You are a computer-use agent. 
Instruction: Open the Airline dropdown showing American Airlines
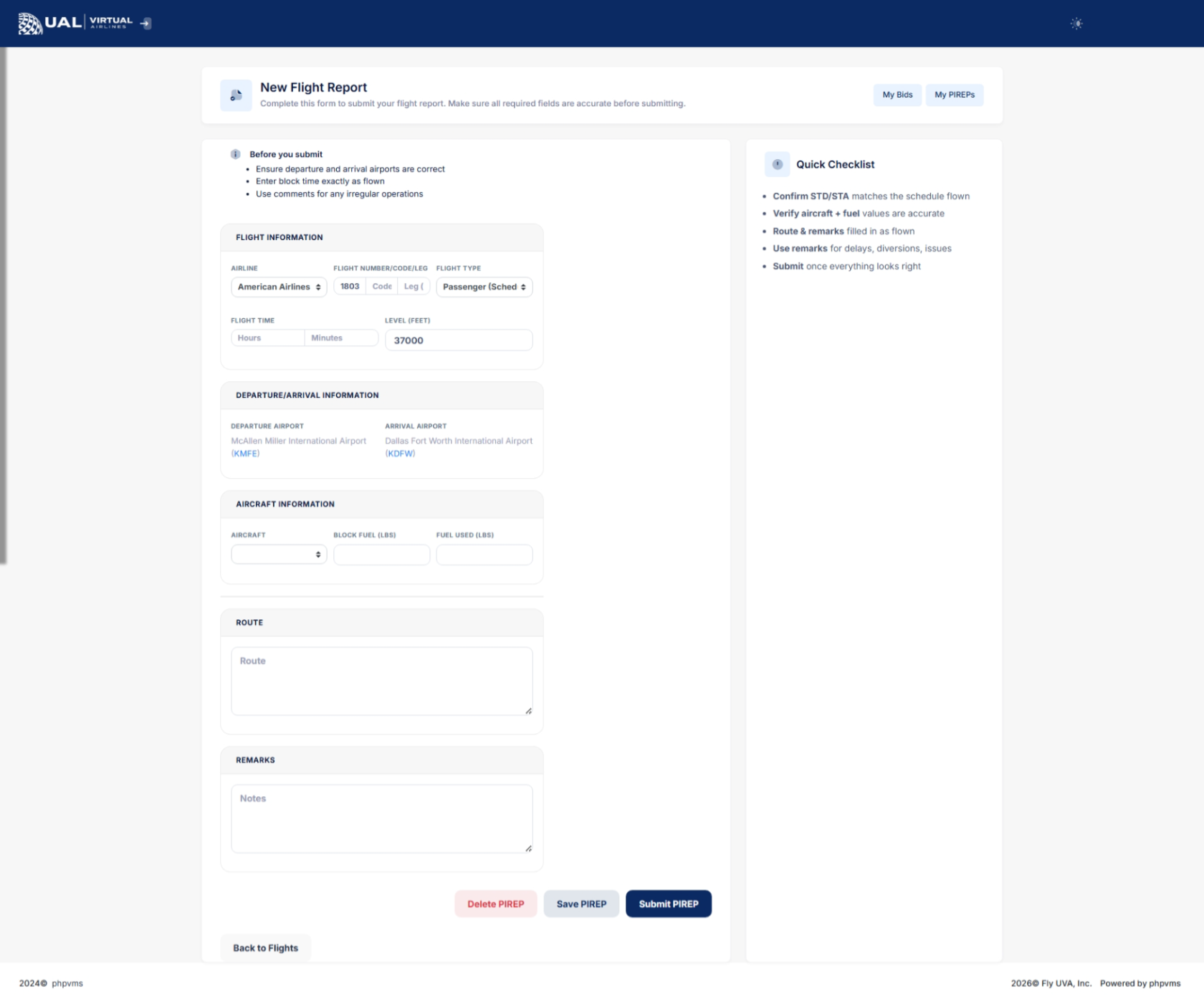pos(279,287)
